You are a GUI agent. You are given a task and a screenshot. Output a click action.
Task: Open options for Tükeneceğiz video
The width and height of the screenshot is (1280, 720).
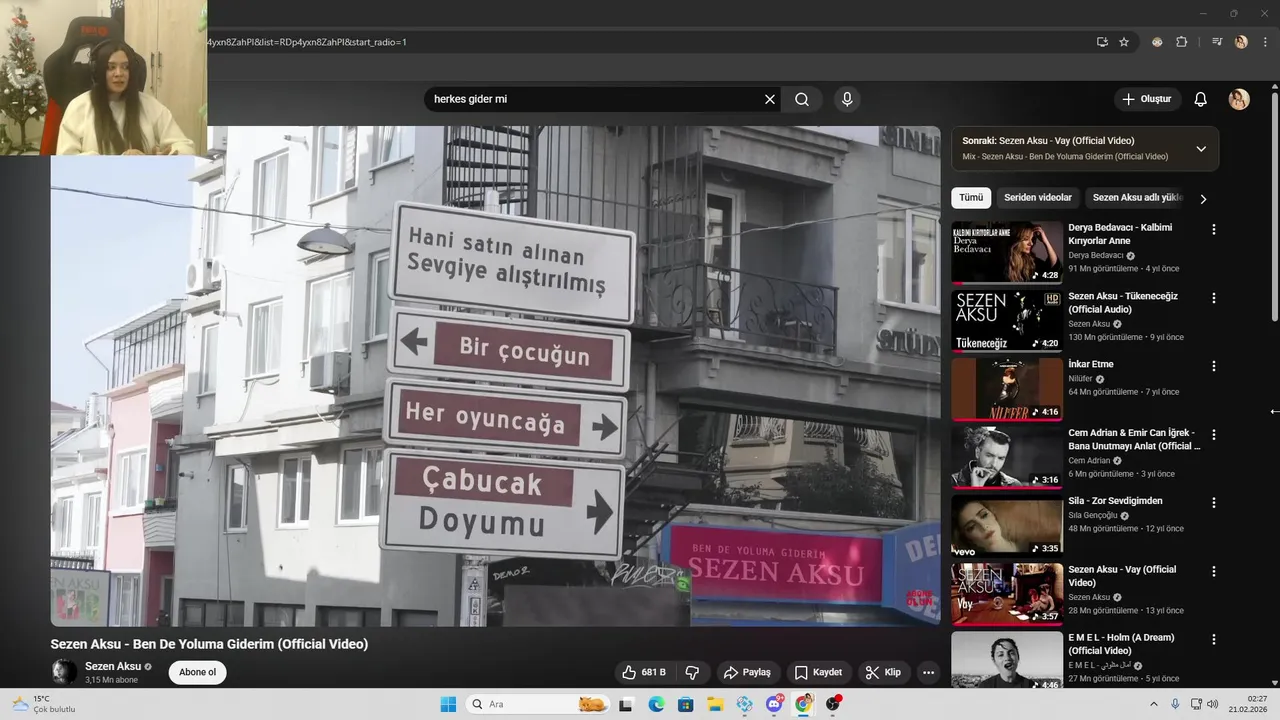click(x=1214, y=298)
